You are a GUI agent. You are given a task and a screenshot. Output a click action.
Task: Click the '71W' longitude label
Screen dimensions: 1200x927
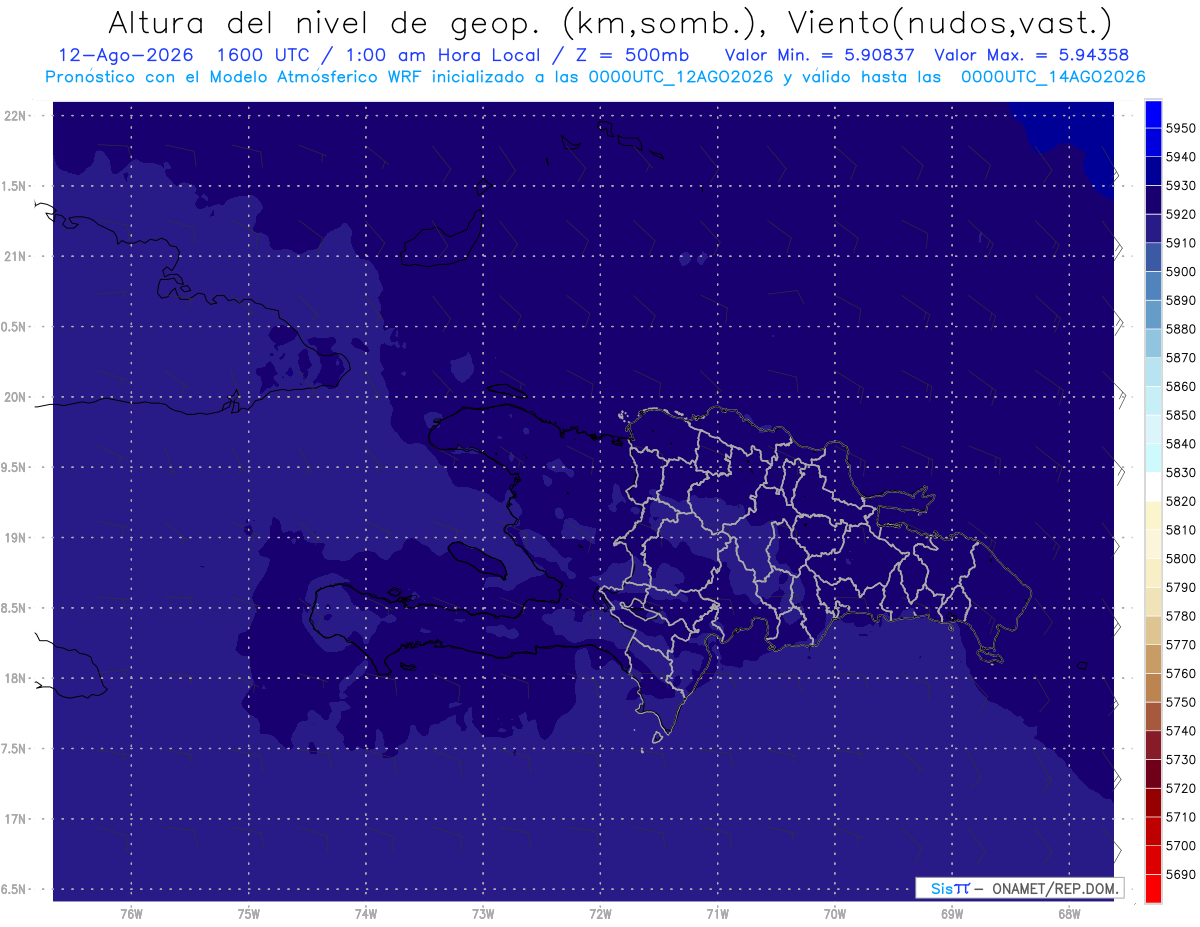[717, 914]
